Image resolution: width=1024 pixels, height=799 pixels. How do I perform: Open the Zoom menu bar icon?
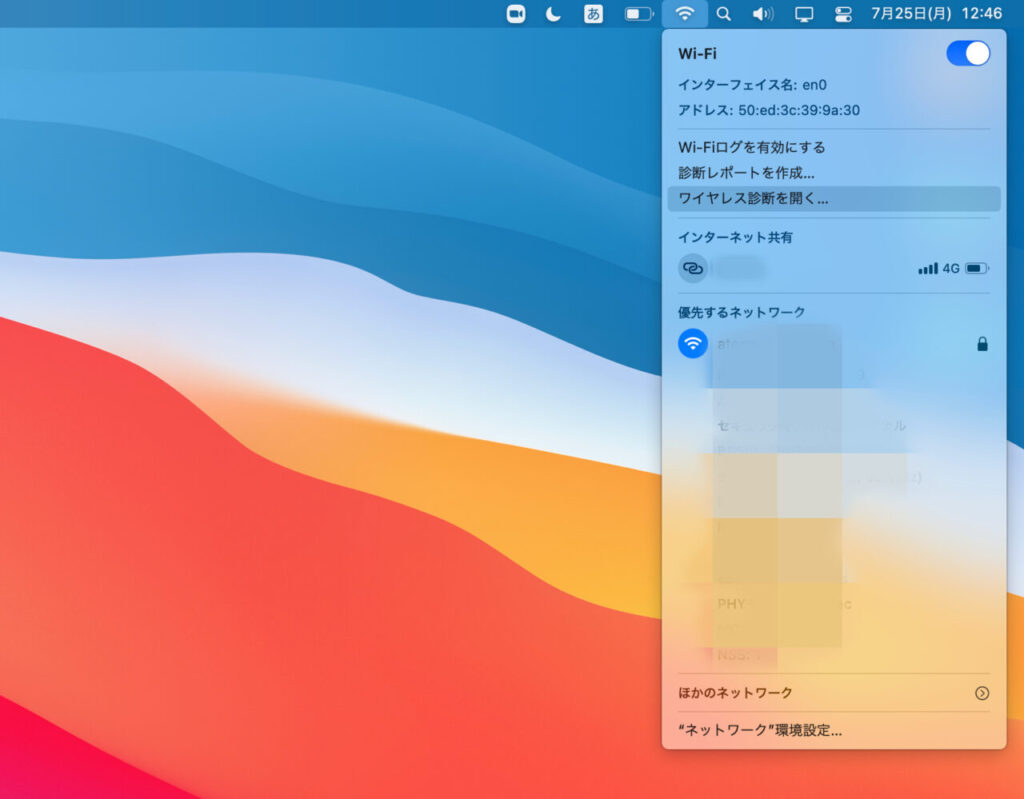(515, 14)
